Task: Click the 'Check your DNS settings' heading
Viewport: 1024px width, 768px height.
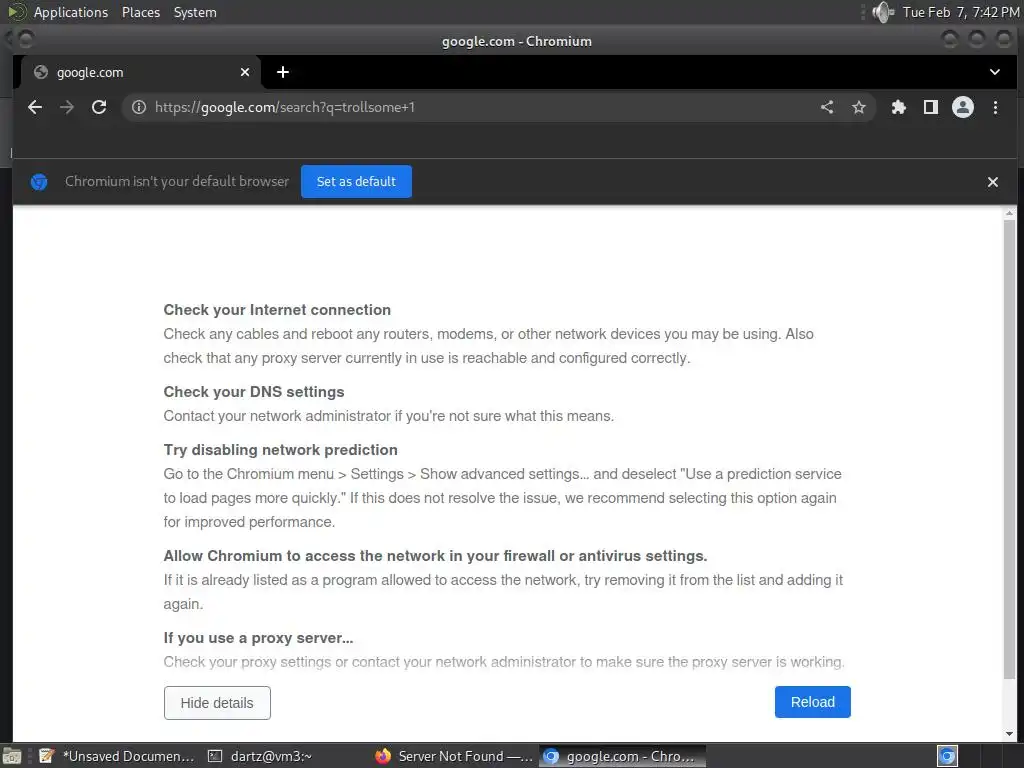Action: coord(253,392)
